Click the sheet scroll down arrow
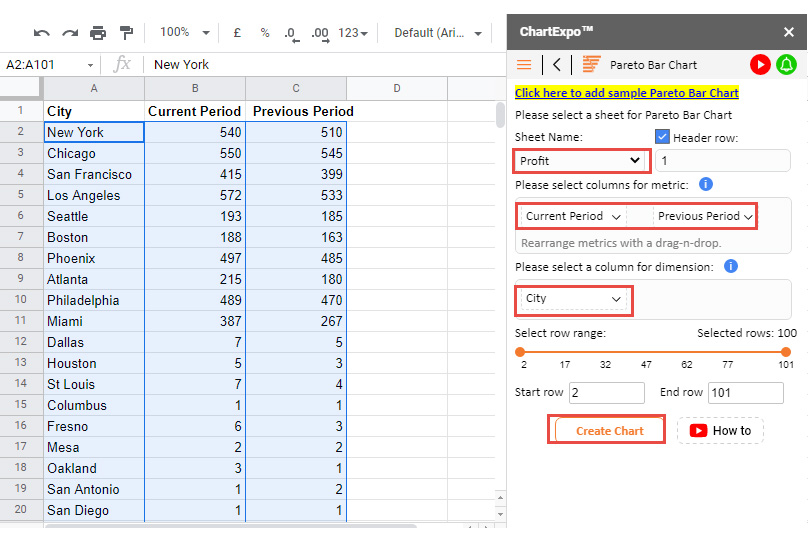Image resolution: width=808 pixels, height=542 pixels. click(x=500, y=514)
